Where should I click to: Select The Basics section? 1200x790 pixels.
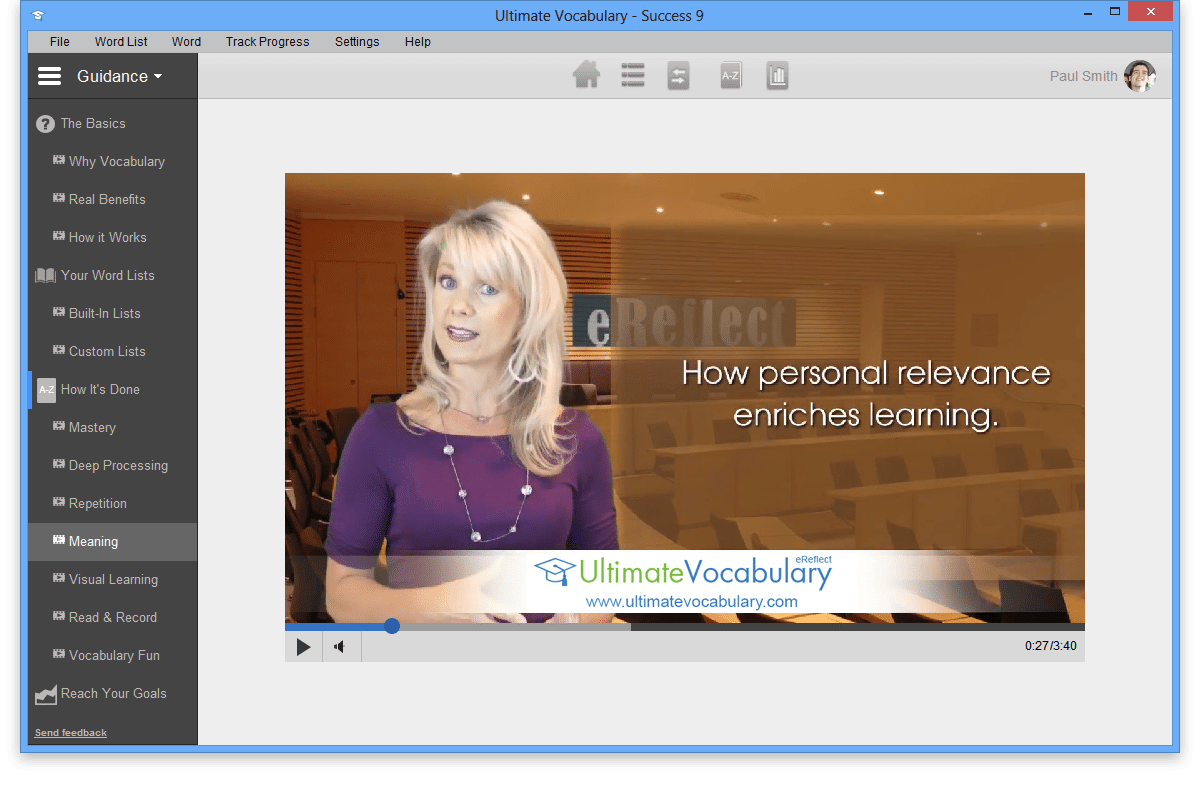(112, 124)
